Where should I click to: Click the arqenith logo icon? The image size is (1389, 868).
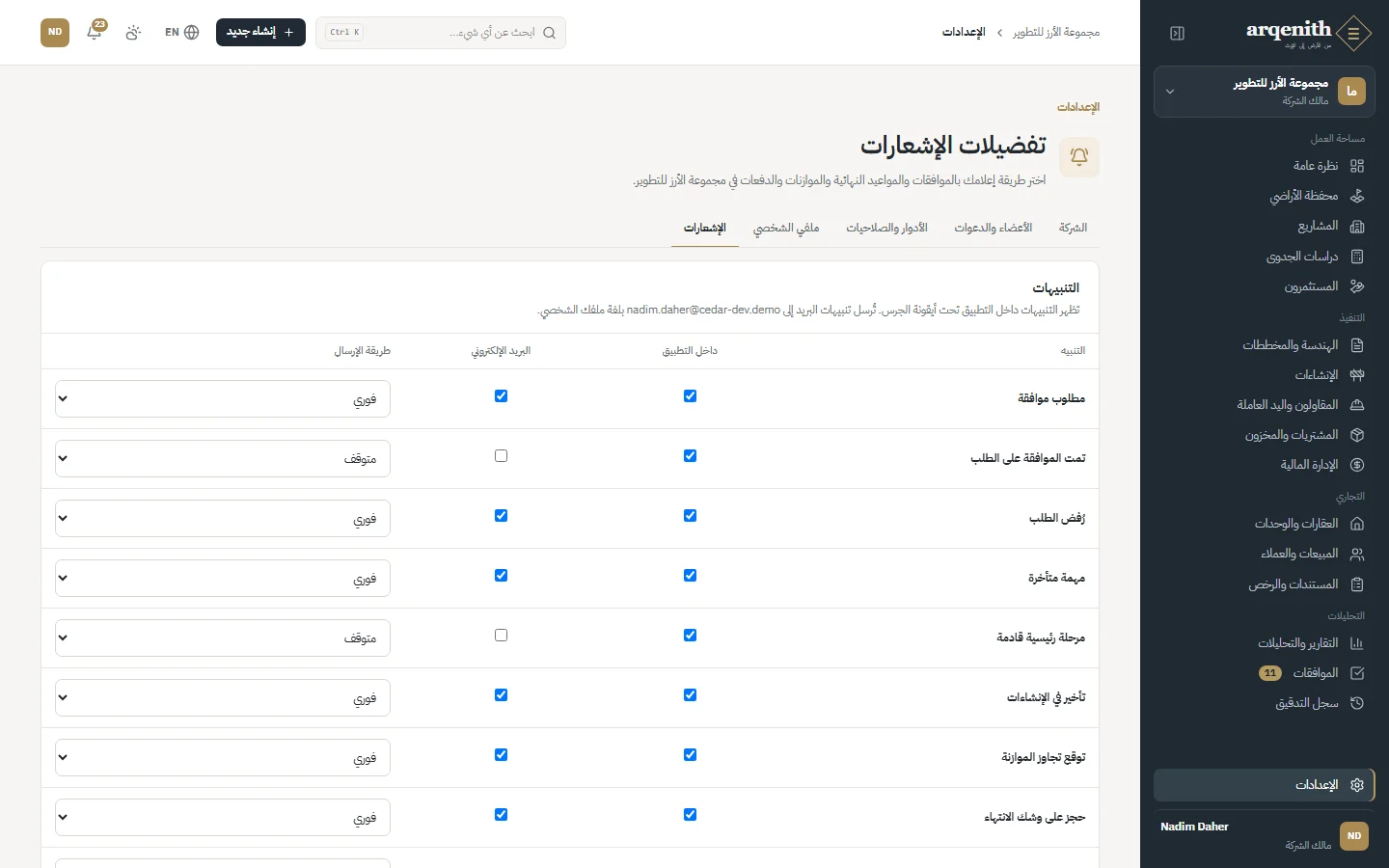click(1354, 33)
